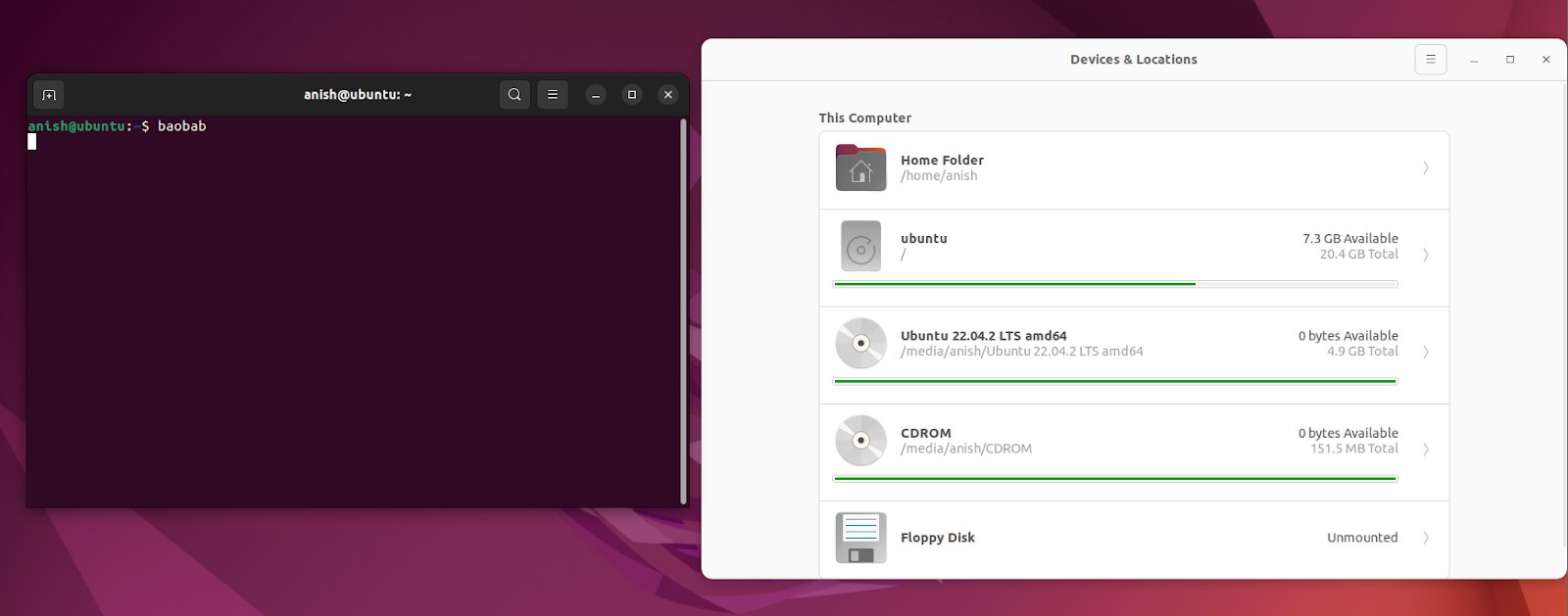
Task: Click the CDROM usage bar
Action: [x=1114, y=479]
